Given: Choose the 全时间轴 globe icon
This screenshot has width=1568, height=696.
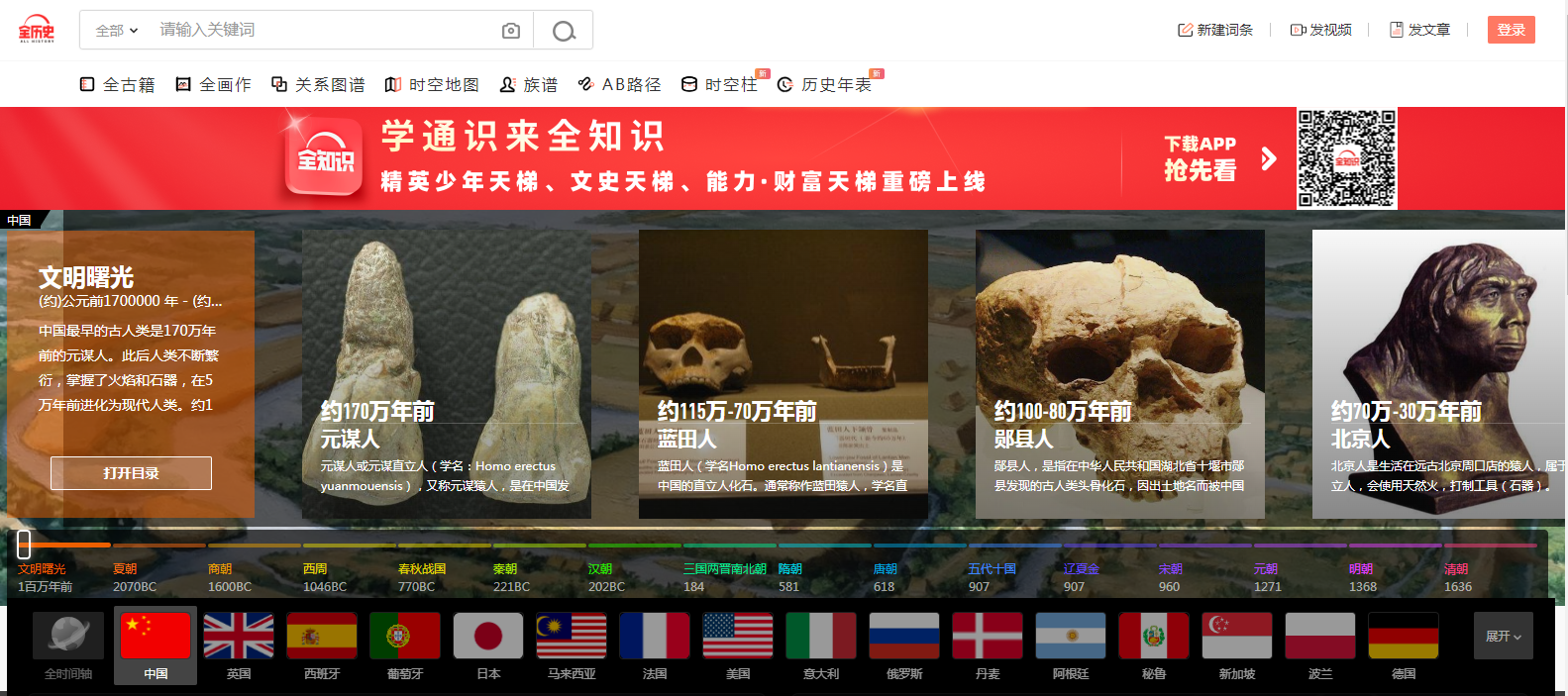Looking at the screenshot, I should click(x=68, y=636).
